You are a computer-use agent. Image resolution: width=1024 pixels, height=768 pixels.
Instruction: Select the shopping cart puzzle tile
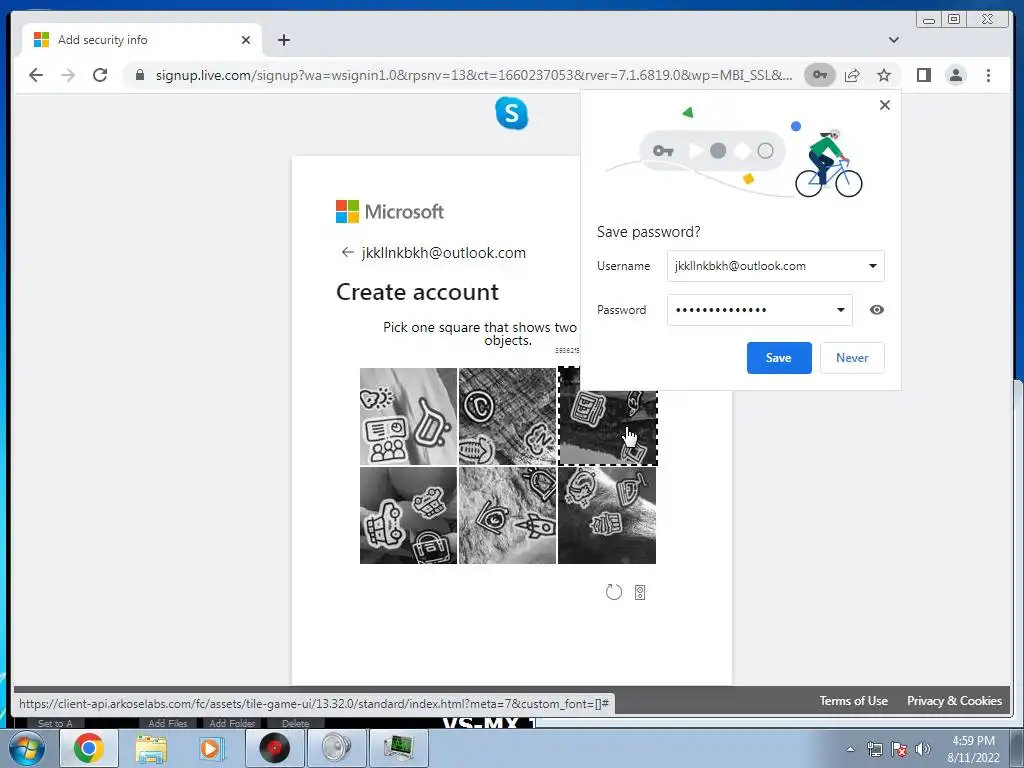coord(408,416)
